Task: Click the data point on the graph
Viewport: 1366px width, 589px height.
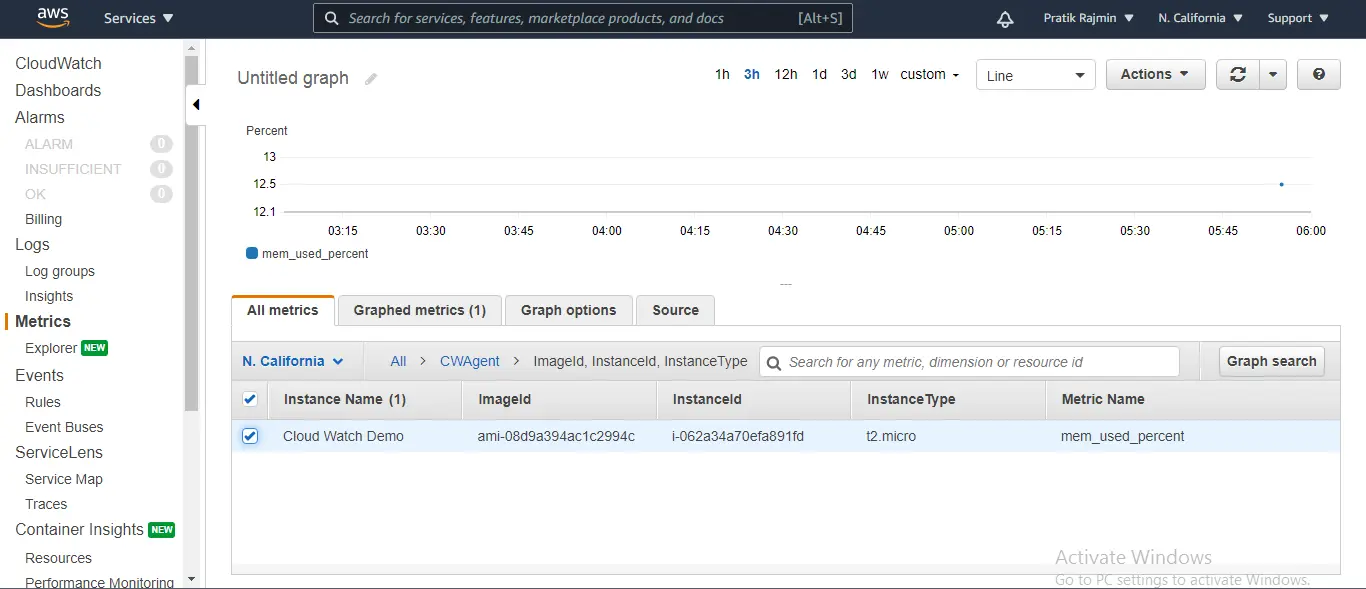Action: coord(1281,184)
